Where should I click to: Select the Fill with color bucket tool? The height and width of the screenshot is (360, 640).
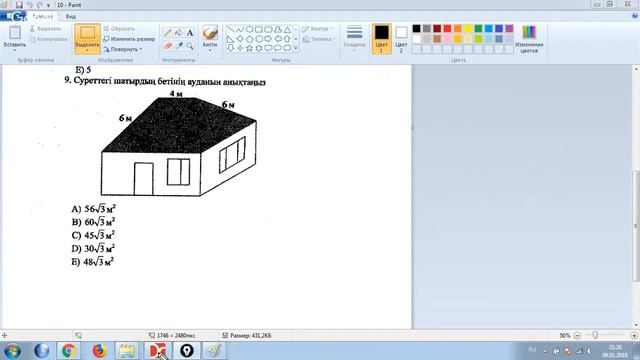click(179, 33)
